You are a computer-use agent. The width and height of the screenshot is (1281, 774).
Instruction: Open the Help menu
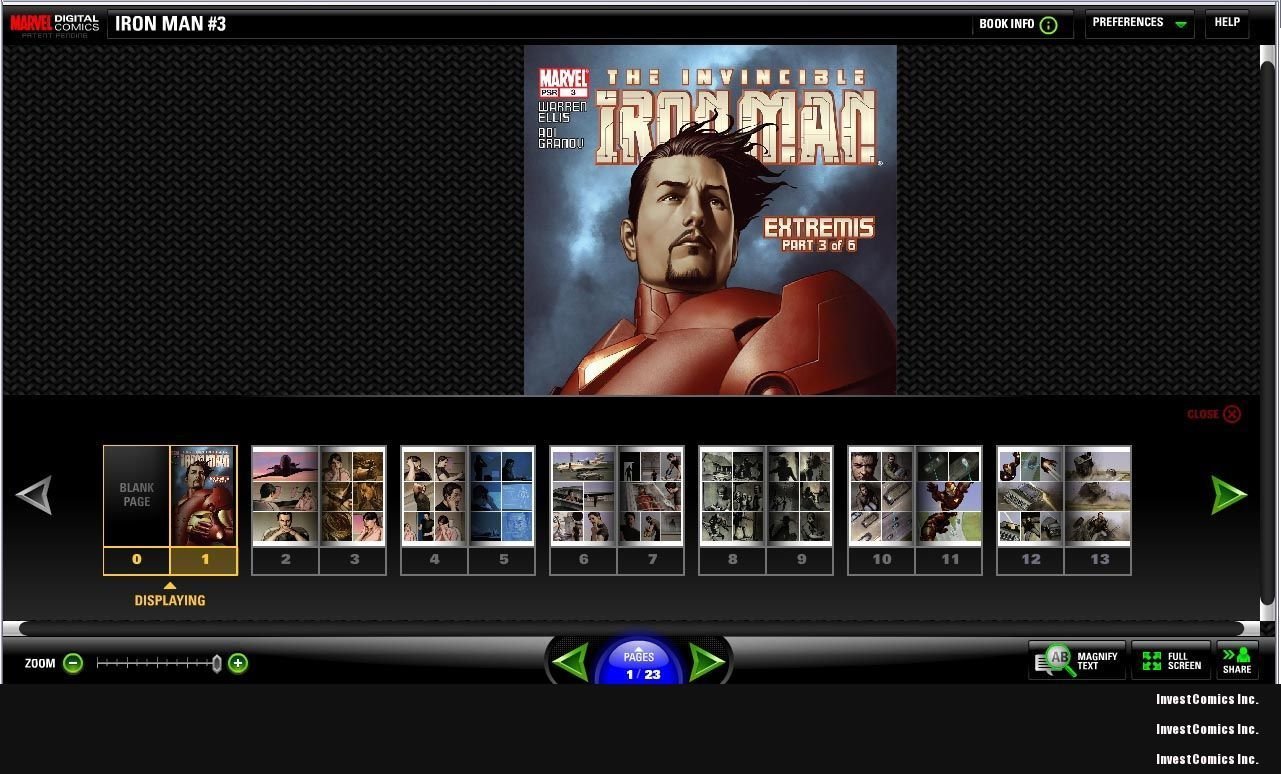(x=1227, y=23)
